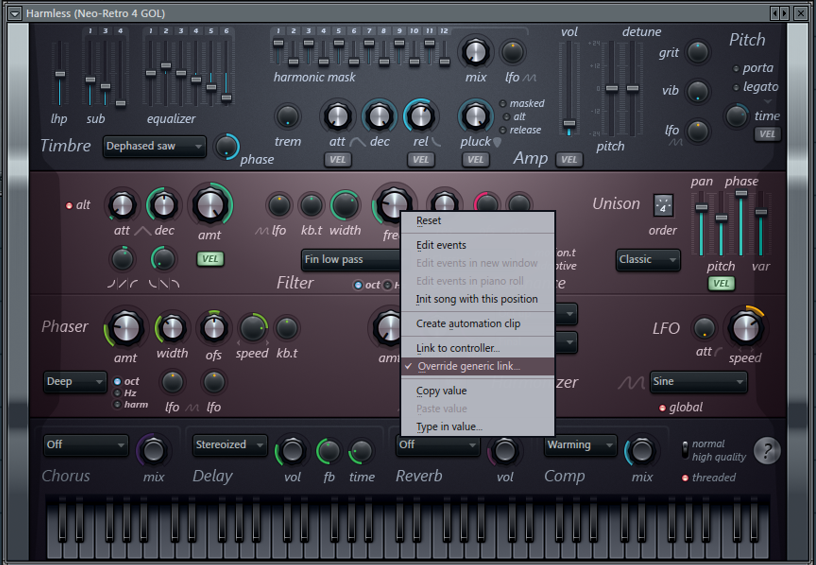Click the trem knob
816x565 pixels.
[287, 116]
